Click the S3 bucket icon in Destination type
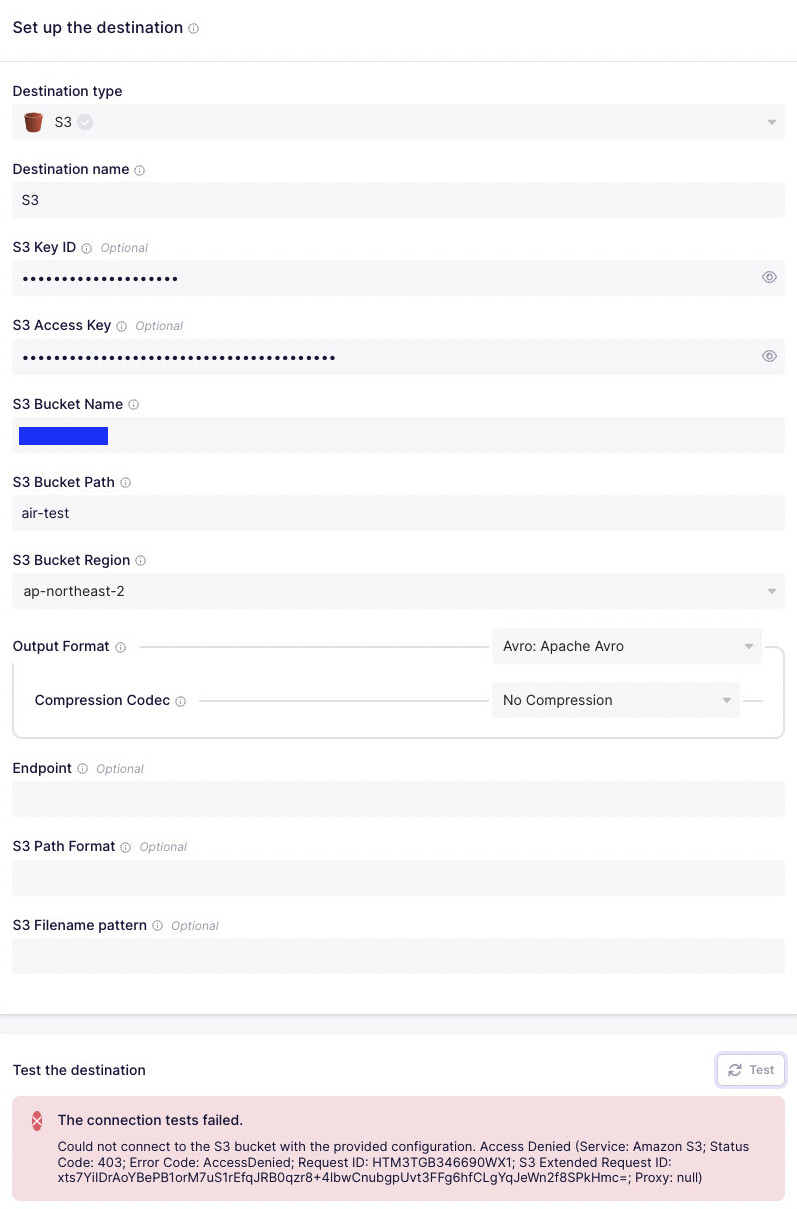The image size is (797, 1209). tap(31, 121)
